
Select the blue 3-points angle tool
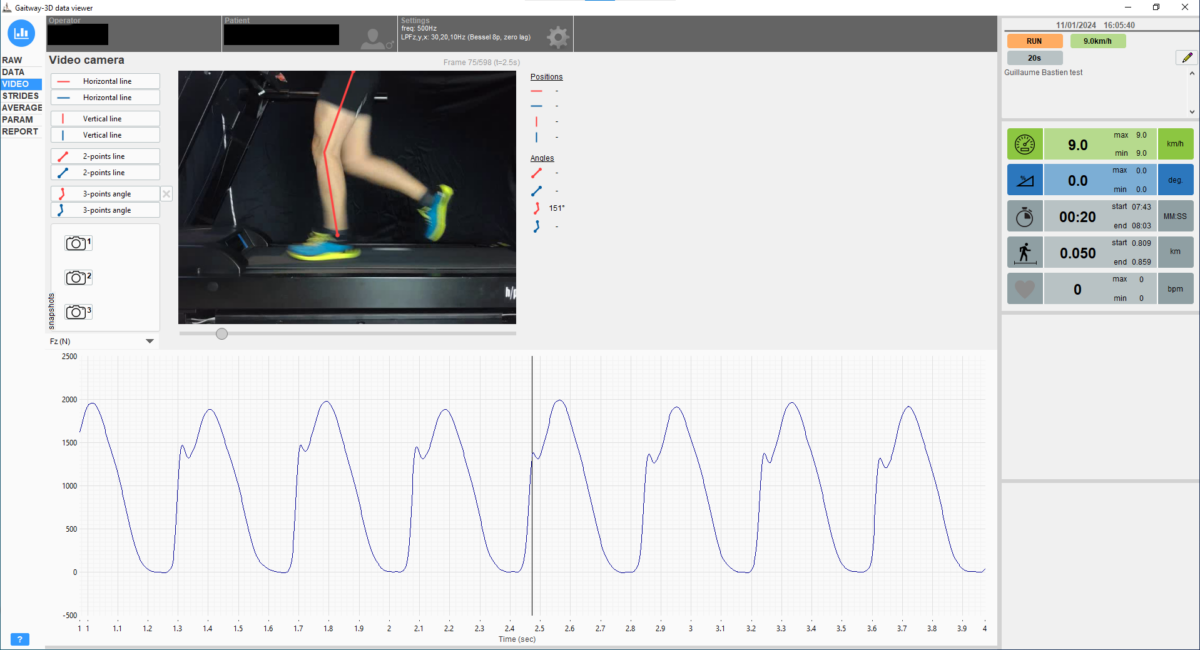105,210
